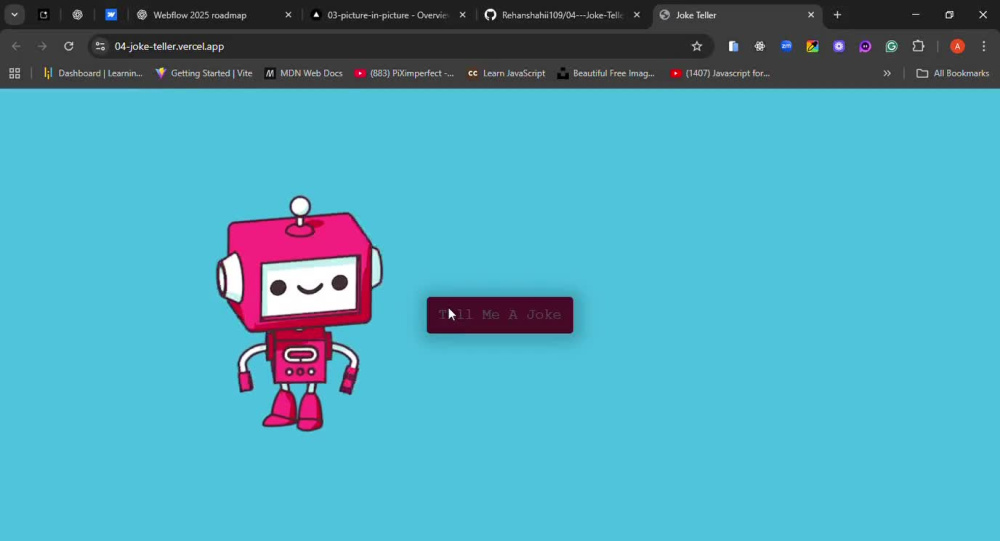This screenshot has height=541, width=1000.
Task: Close the GitHub Joke-Teller tab
Action: (636, 15)
